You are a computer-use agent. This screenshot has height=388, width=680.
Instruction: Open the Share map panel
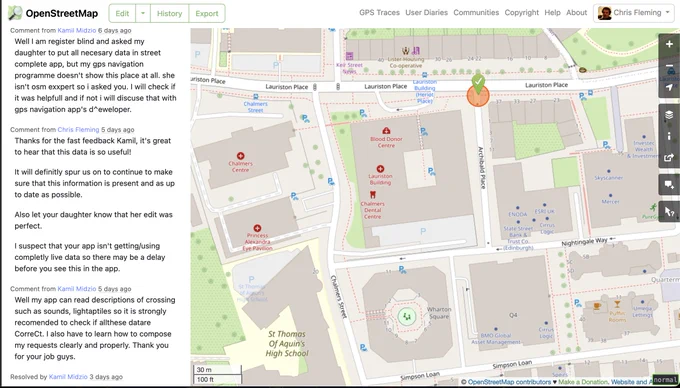tap(669, 157)
